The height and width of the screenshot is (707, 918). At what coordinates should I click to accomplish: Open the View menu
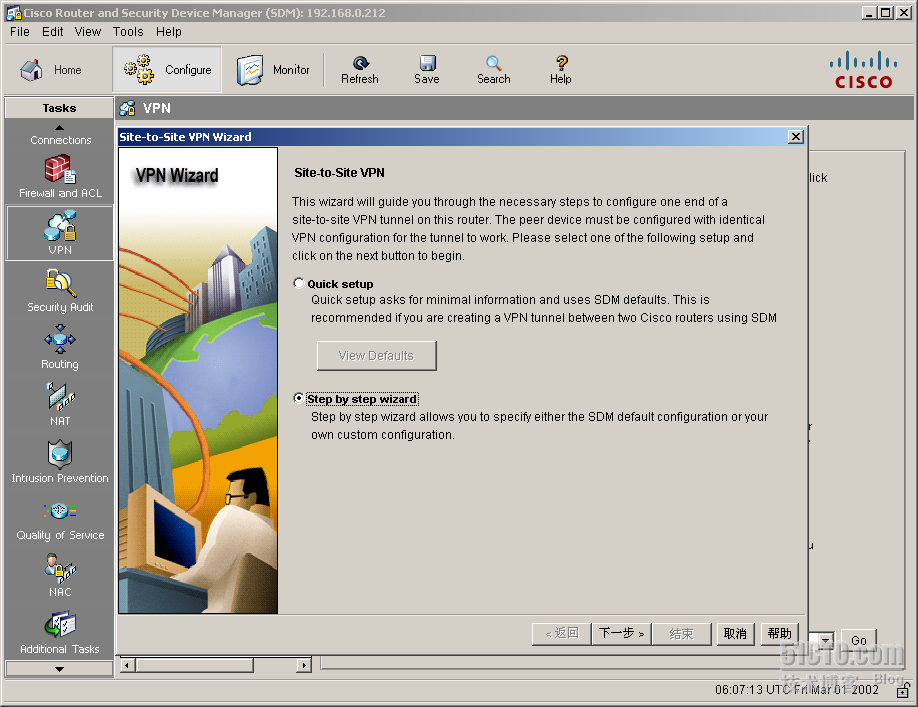(x=88, y=32)
